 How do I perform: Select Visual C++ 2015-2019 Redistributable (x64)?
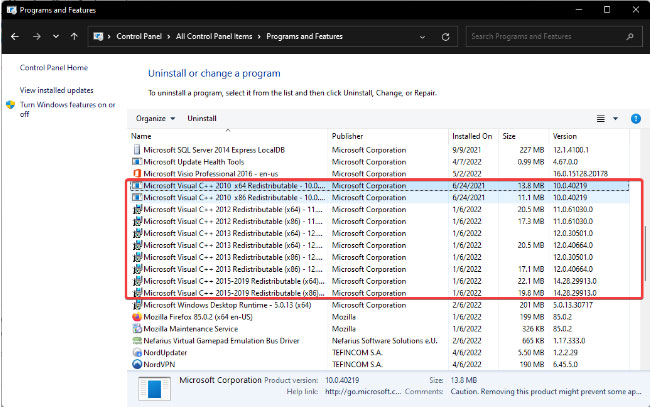click(380, 281)
